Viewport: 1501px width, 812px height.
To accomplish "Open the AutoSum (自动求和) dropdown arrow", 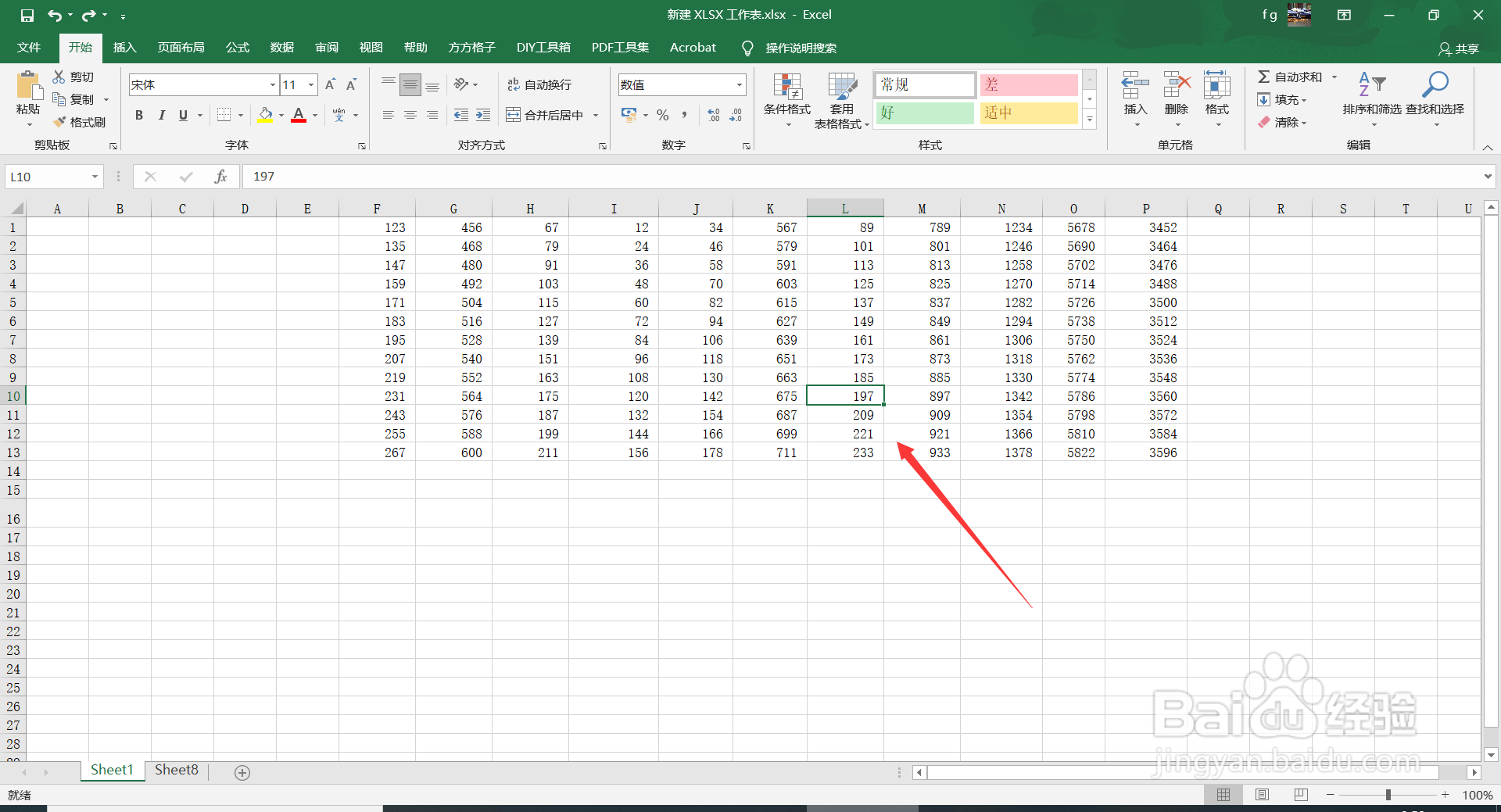I will click(x=1334, y=77).
